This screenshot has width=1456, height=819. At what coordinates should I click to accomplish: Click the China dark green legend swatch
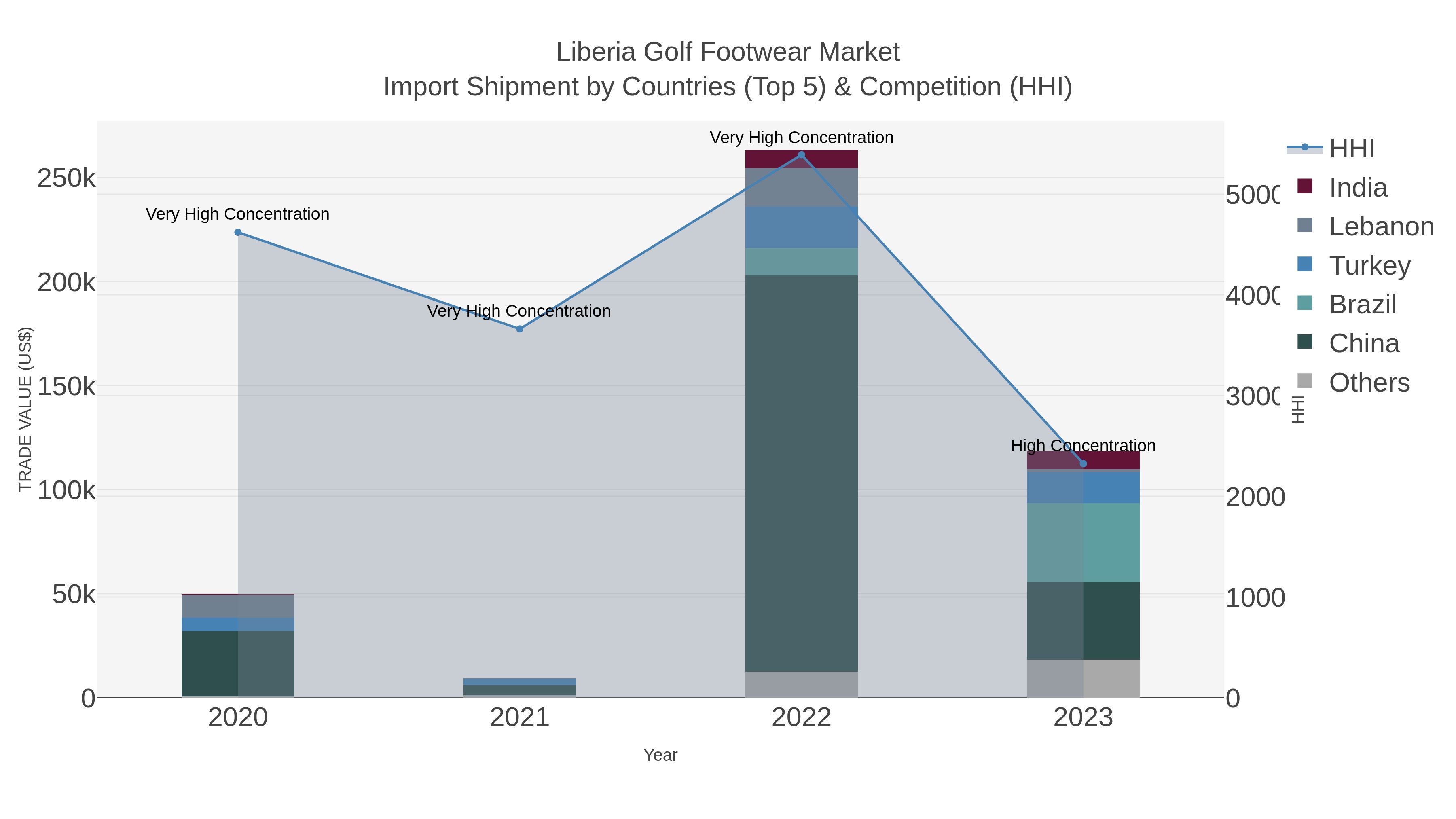1304,342
